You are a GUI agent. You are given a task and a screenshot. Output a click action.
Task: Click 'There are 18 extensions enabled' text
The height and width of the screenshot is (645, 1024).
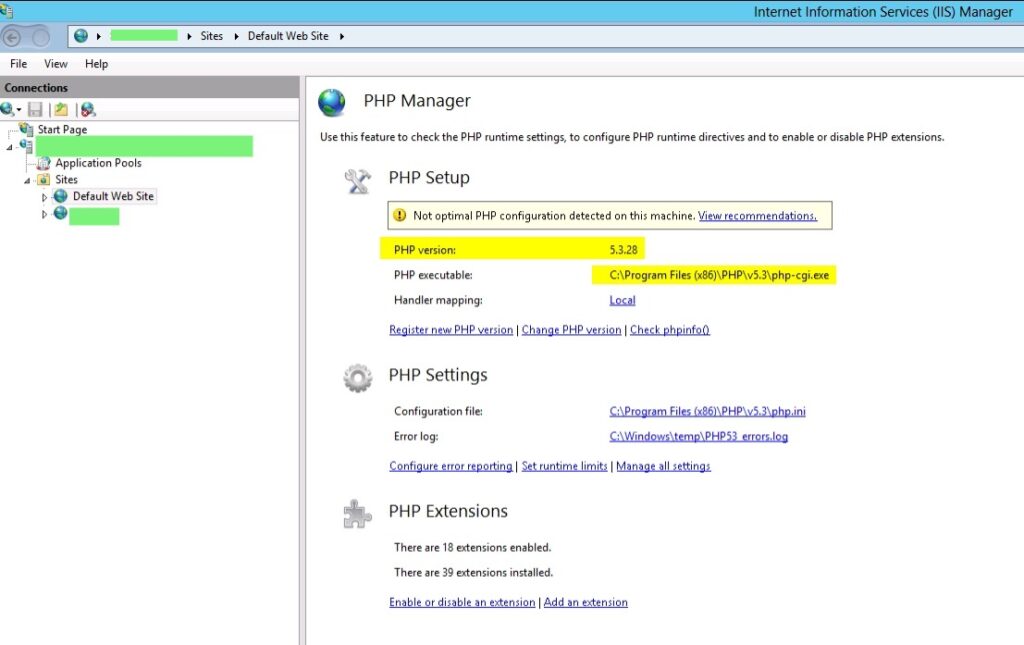(472, 547)
